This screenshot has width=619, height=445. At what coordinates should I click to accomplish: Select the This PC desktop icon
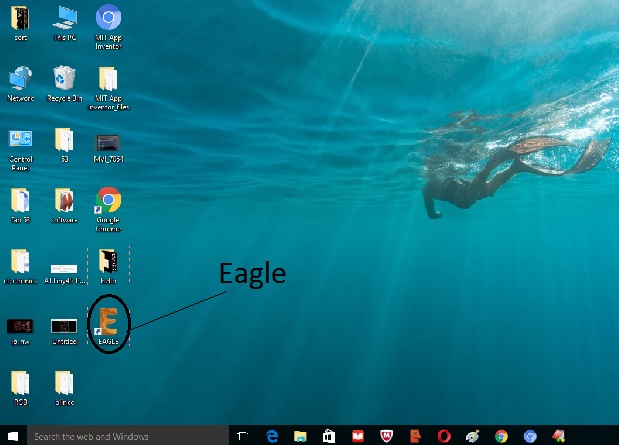point(65,23)
